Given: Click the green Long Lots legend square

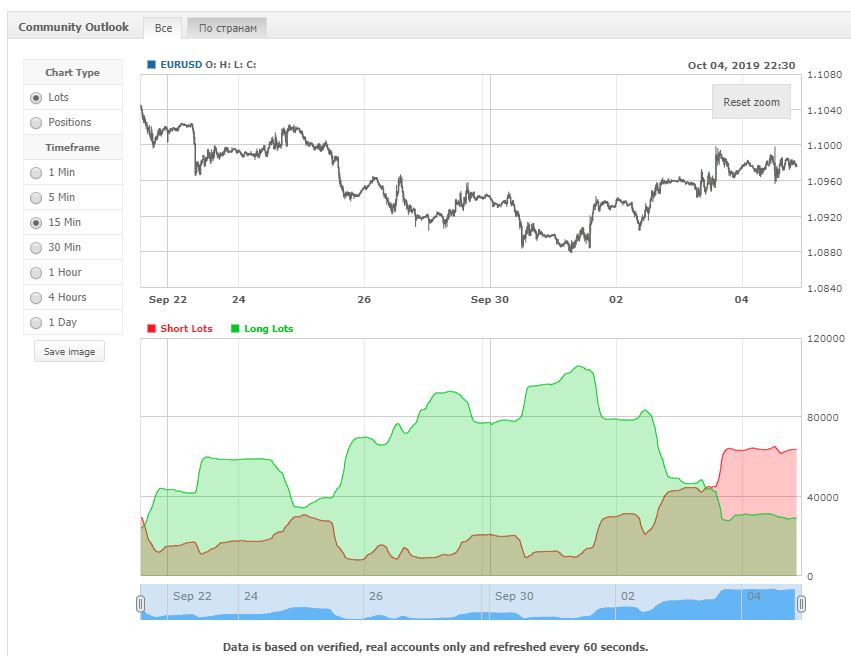Looking at the screenshot, I should tap(235, 328).
